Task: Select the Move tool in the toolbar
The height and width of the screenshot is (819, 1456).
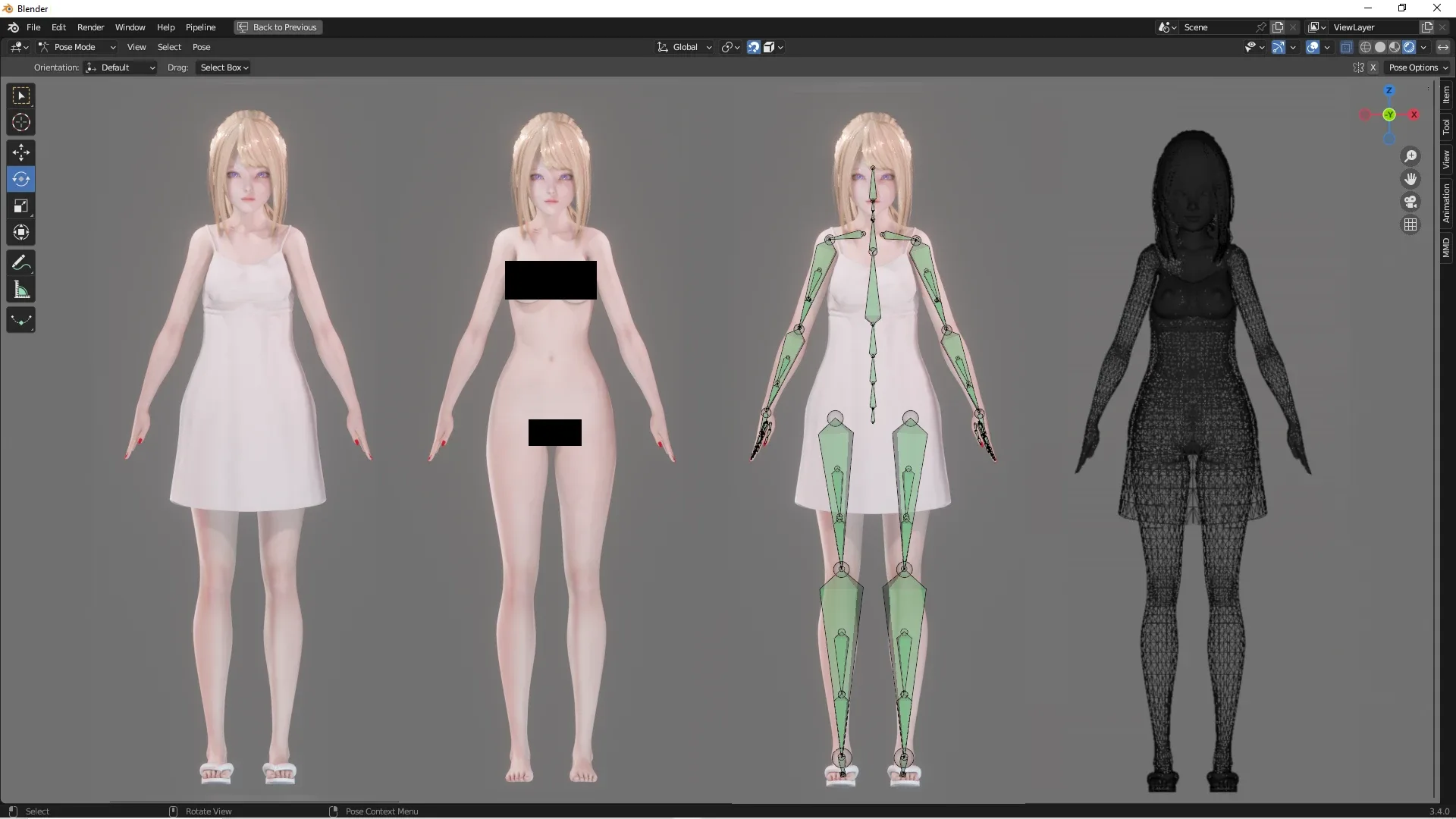Action: (20, 152)
